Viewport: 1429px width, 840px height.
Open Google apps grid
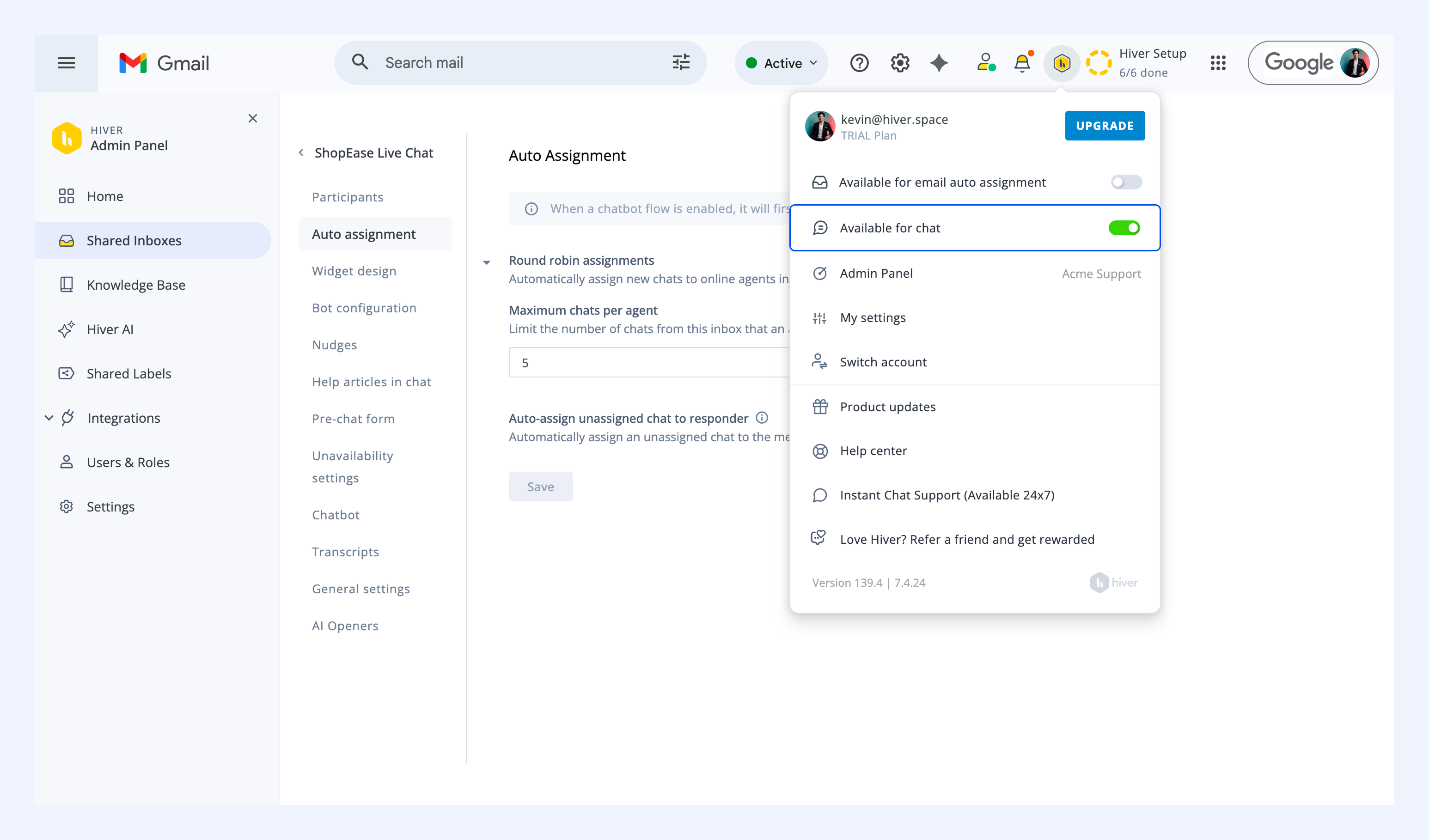point(1217,63)
